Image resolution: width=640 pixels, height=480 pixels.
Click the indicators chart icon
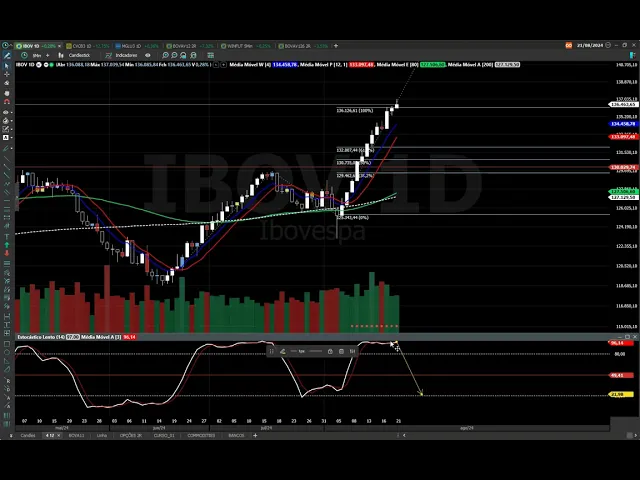109,55
